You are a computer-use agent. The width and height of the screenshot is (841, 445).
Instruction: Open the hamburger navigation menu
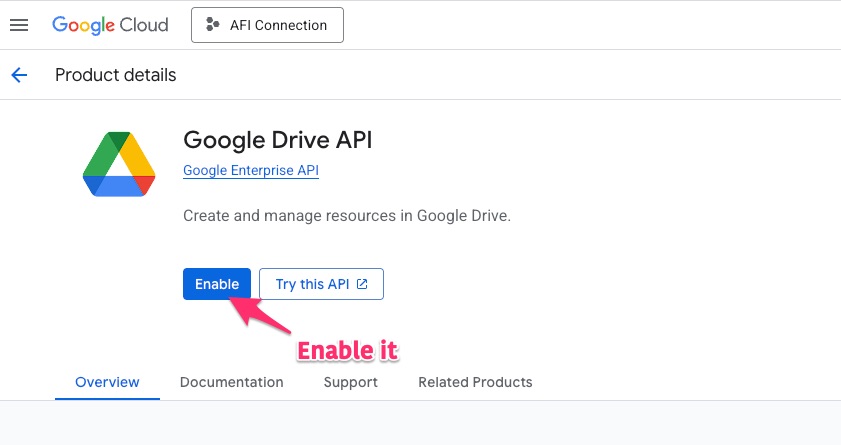[x=19, y=25]
